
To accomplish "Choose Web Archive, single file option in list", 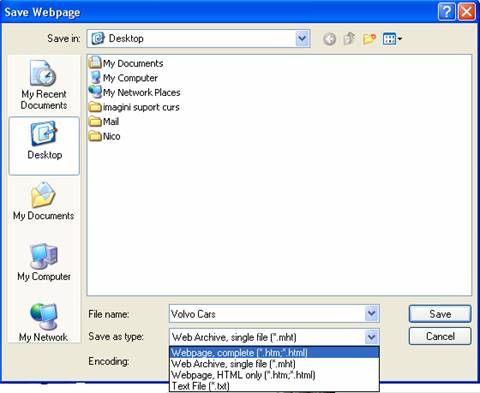I will click(x=274, y=364).
